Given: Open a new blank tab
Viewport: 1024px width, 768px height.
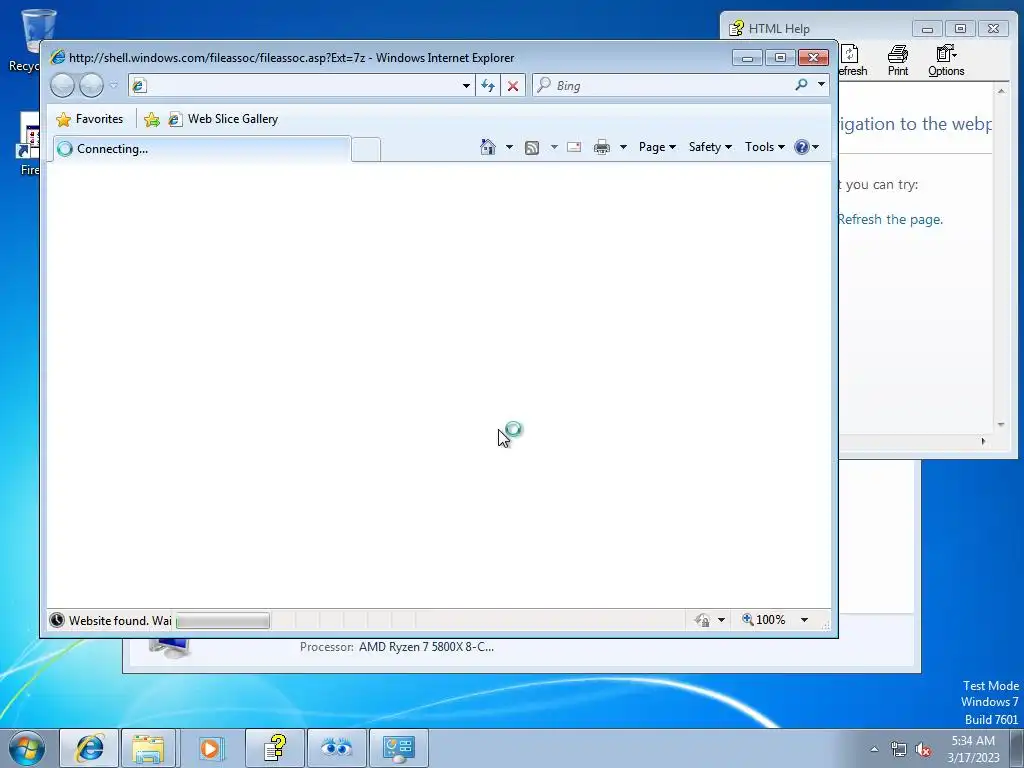Looking at the screenshot, I should pos(366,150).
